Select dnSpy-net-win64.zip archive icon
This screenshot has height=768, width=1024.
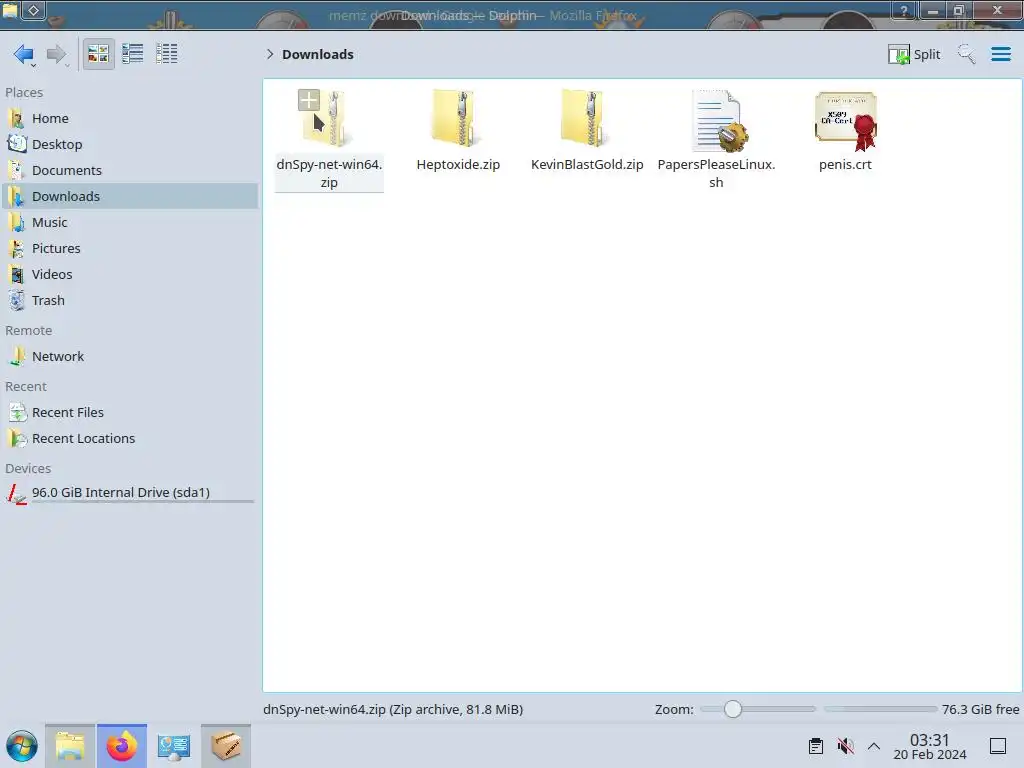[328, 119]
